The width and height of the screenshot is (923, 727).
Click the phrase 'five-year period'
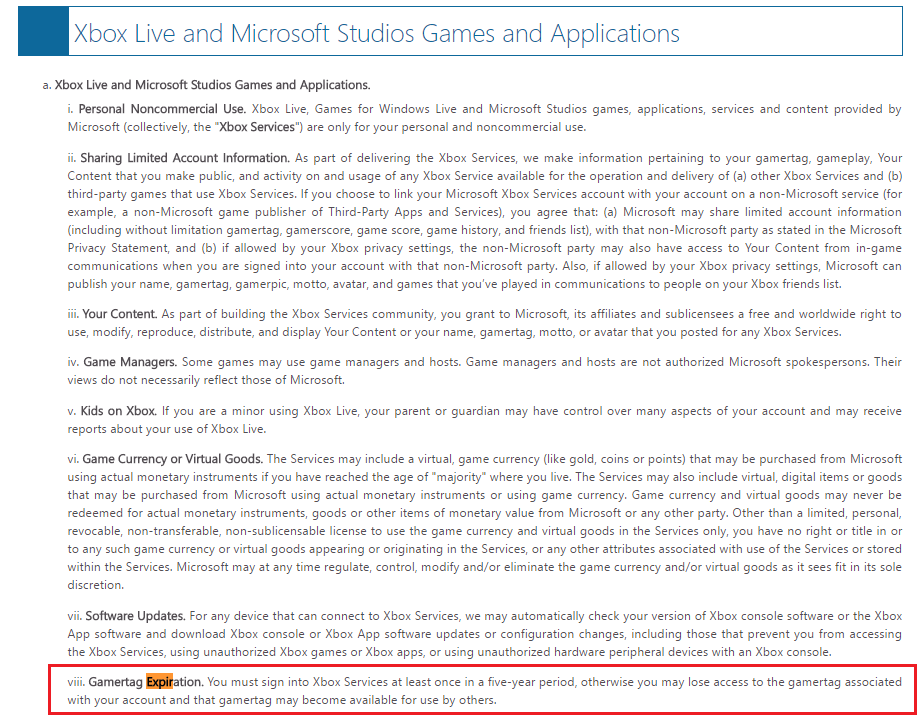pos(531,682)
